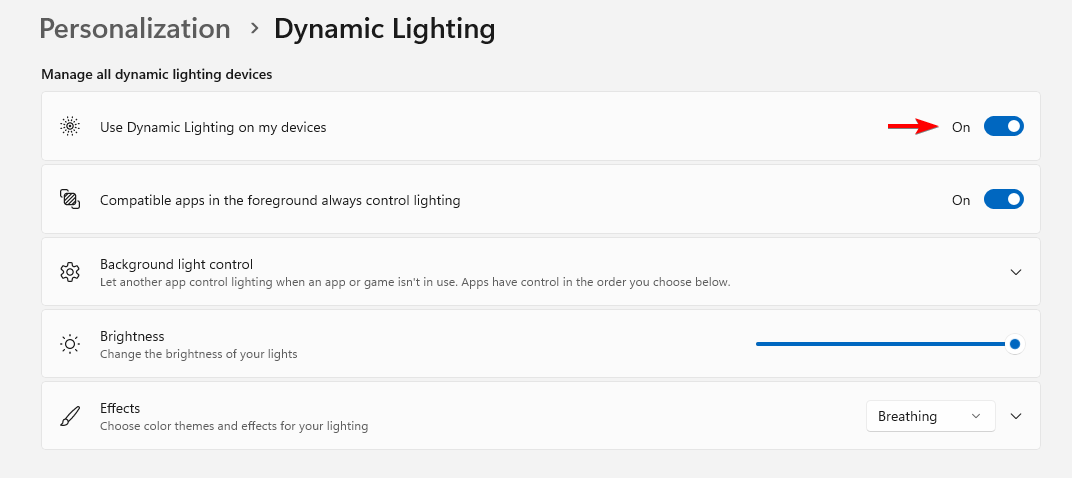Viewport: 1072px width, 478px height.
Task: Click the Dynamic Lighting page title
Action: (x=385, y=29)
